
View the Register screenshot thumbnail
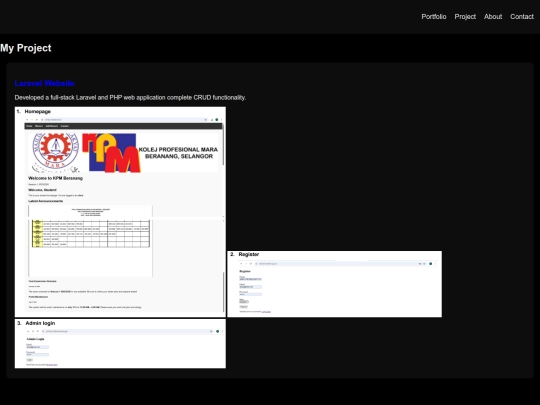pos(334,284)
